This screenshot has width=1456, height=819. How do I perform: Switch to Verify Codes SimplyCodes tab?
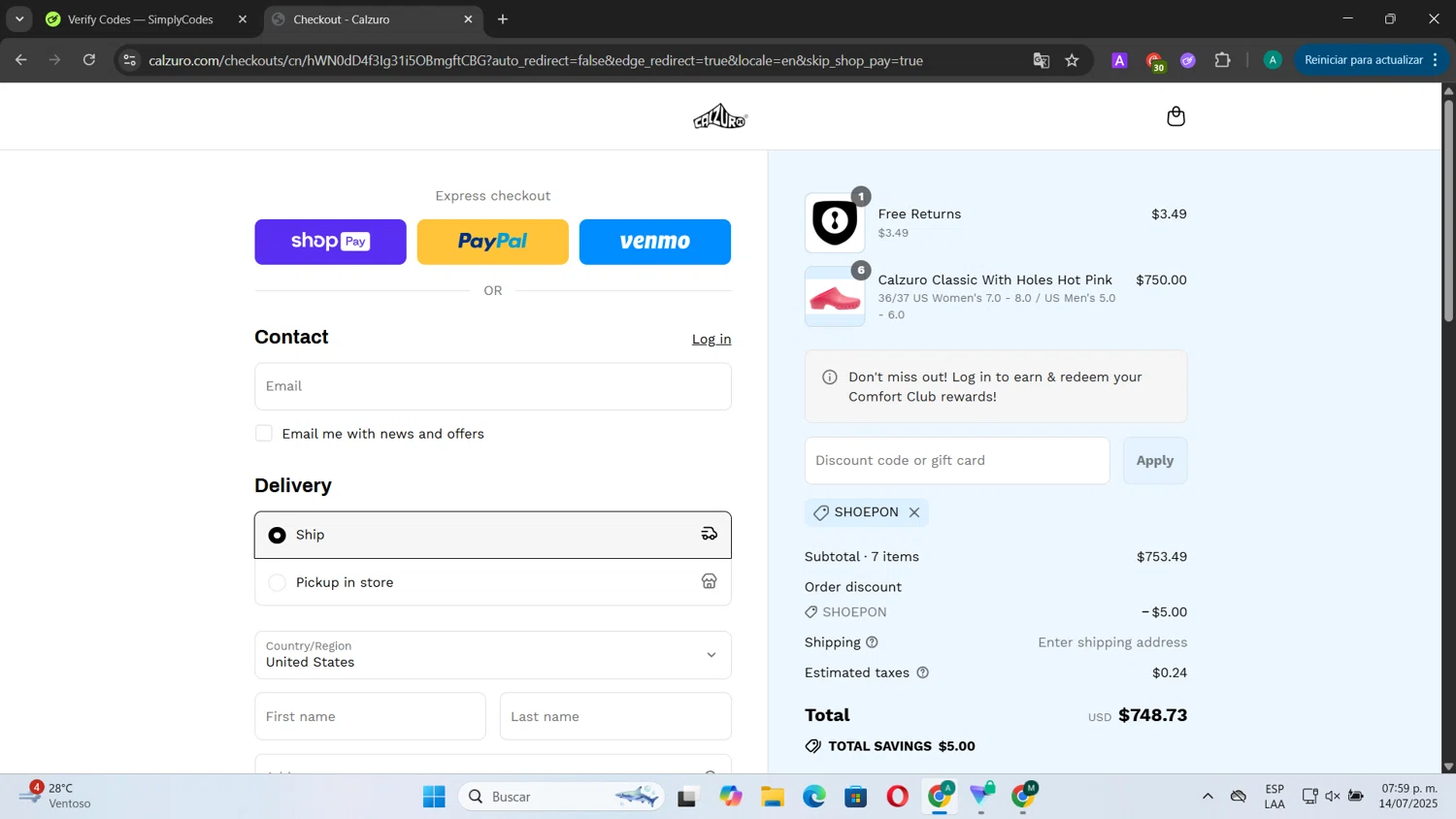[x=141, y=19]
